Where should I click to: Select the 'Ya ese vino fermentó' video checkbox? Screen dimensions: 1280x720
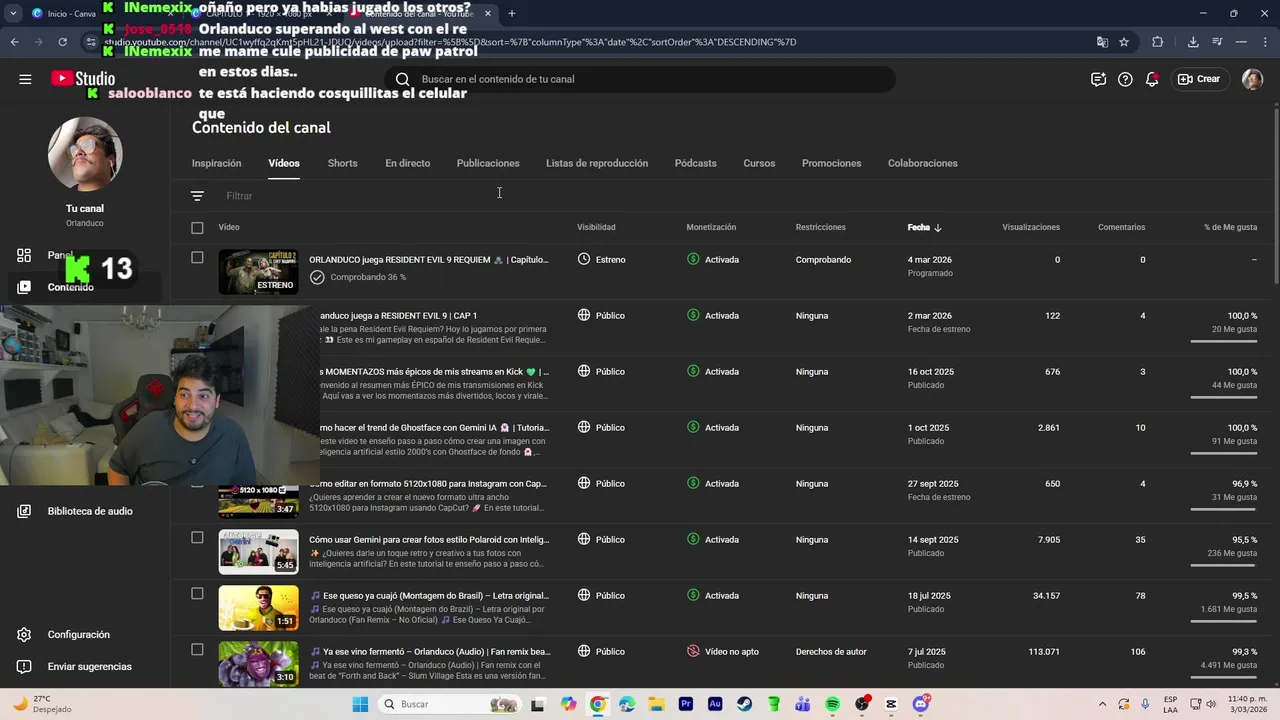pos(197,650)
